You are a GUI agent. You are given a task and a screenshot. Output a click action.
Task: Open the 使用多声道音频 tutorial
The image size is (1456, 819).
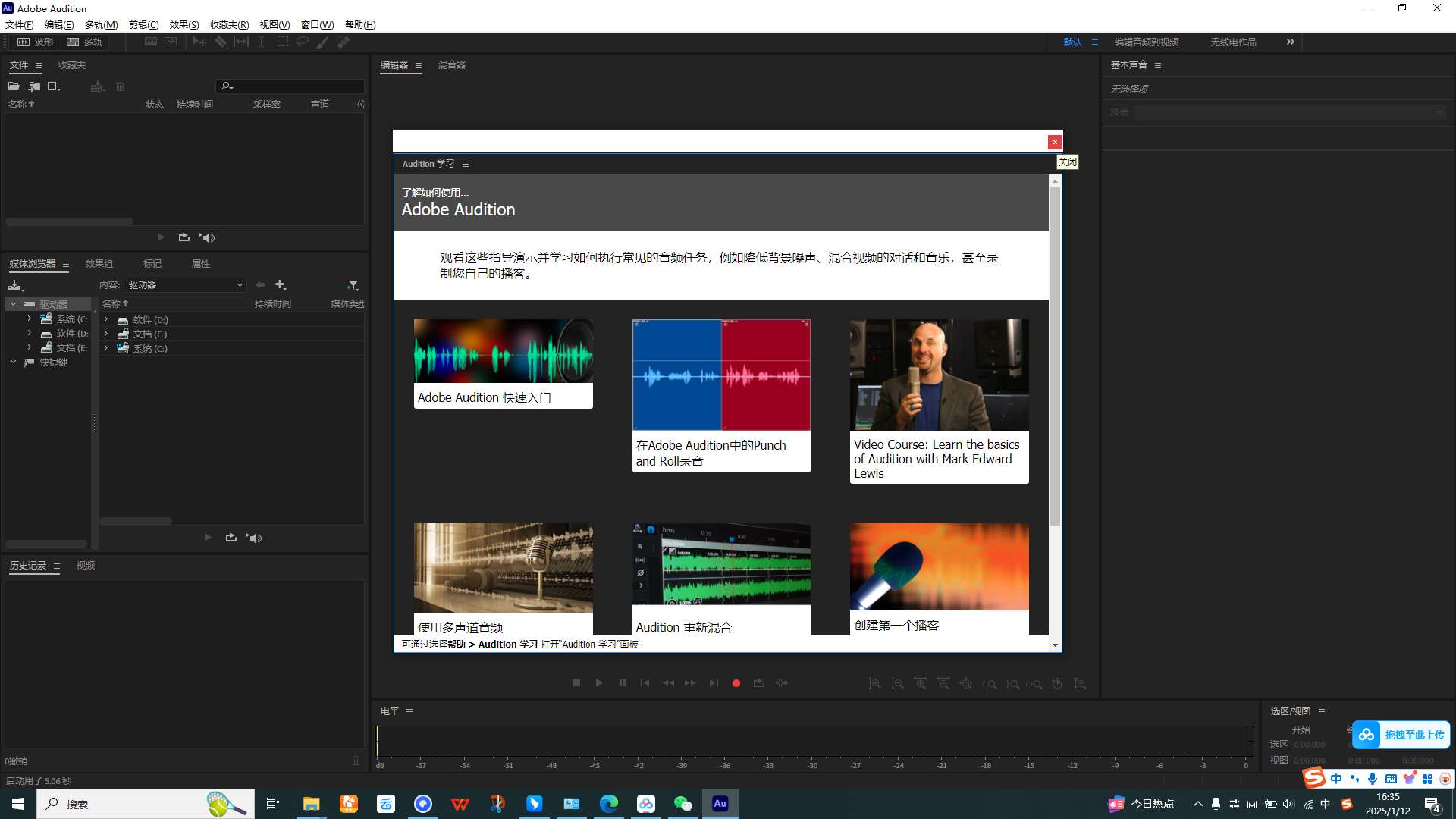point(504,579)
